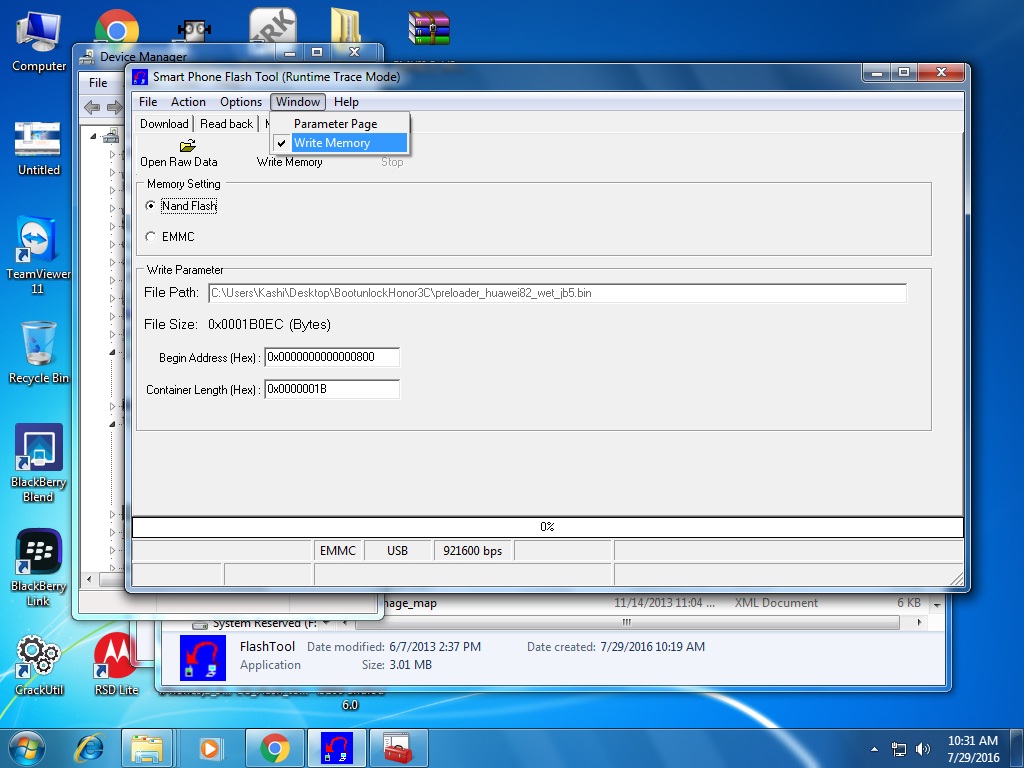Click the FlashTool application icon in Explorer
Screen dimensions: 1024x768
point(202,658)
